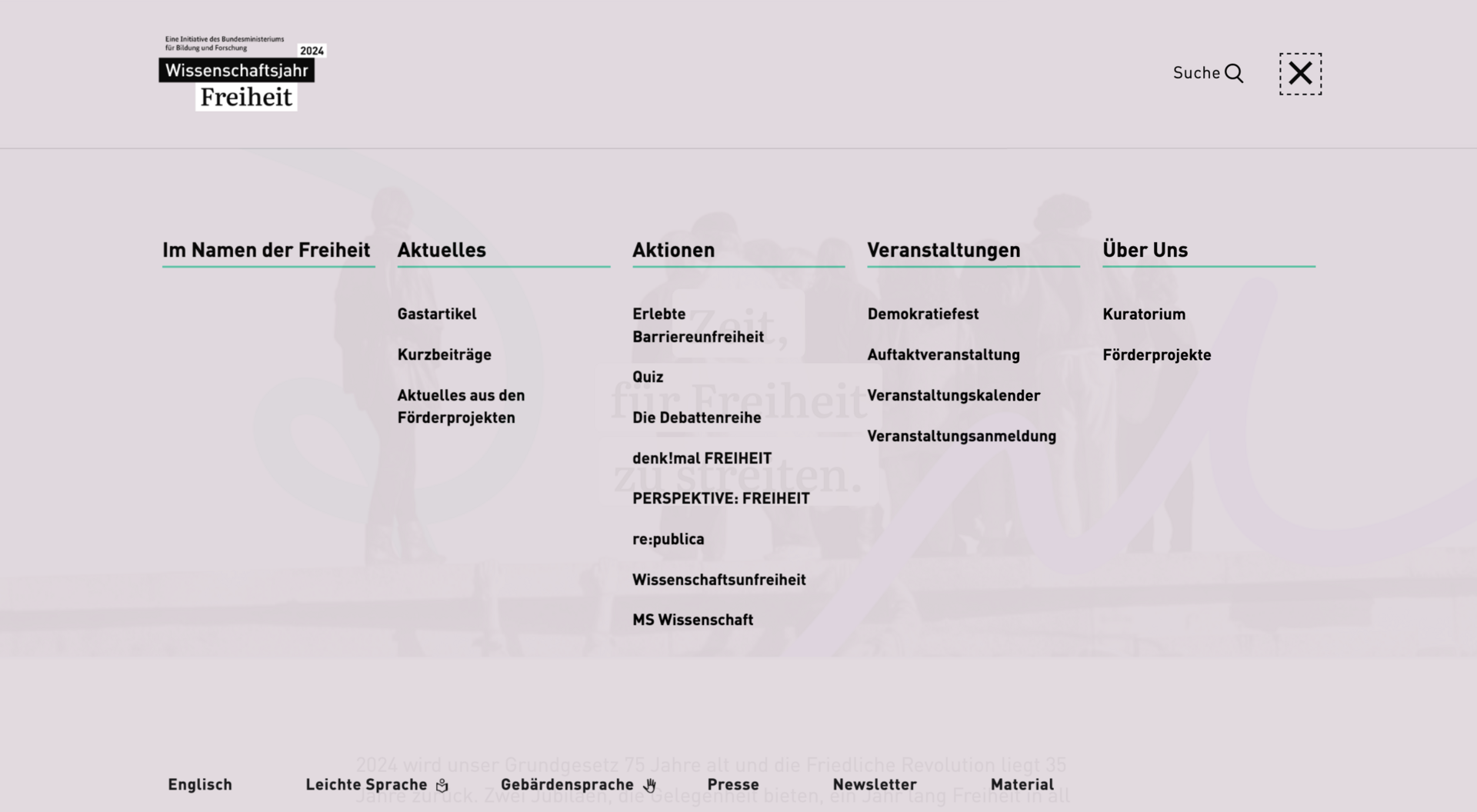Switch language to Englisch
The image size is (1477, 812).
pos(200,784)
